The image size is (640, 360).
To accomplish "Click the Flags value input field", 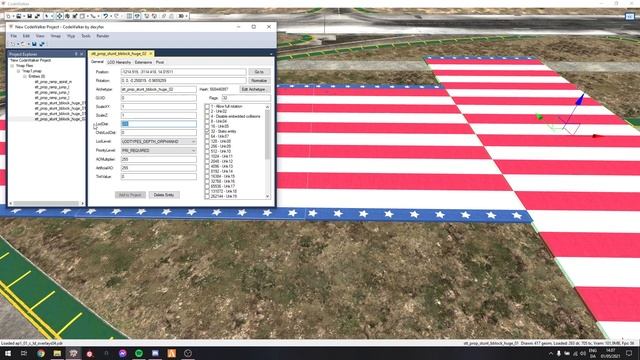I will click(246, 98).
